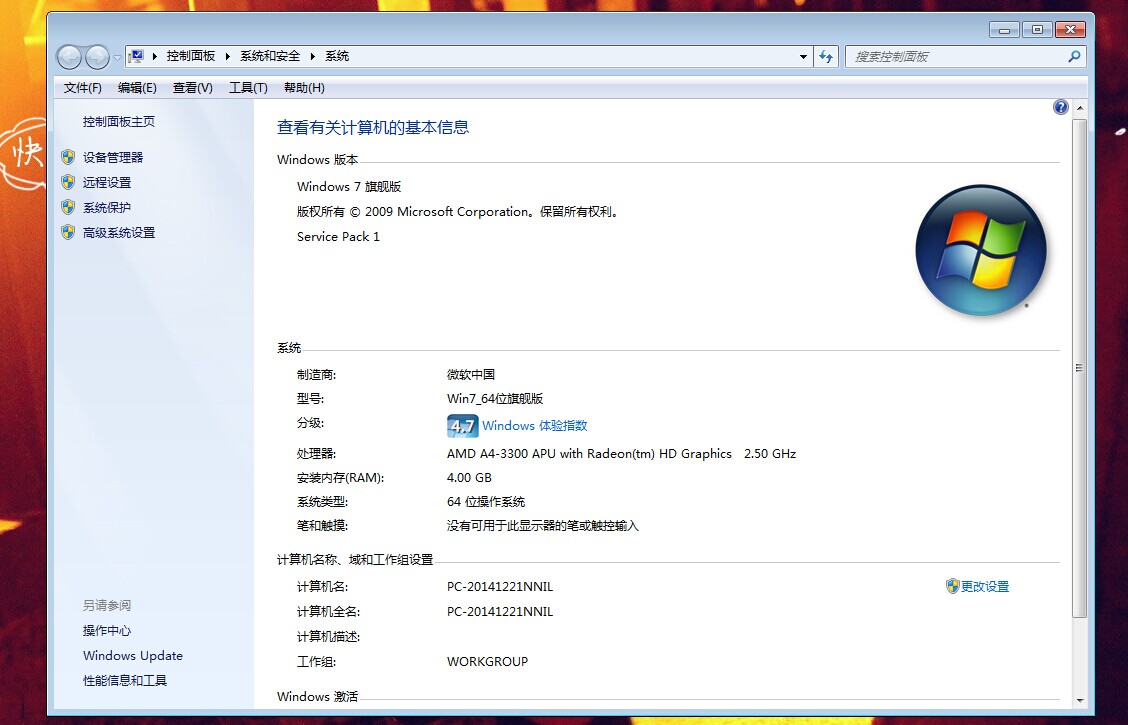
Task: Close the System window
Action: pos(1070,29)
